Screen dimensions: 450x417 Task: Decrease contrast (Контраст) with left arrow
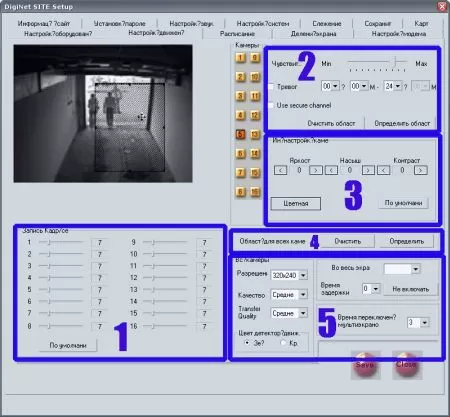click(384, 170)
